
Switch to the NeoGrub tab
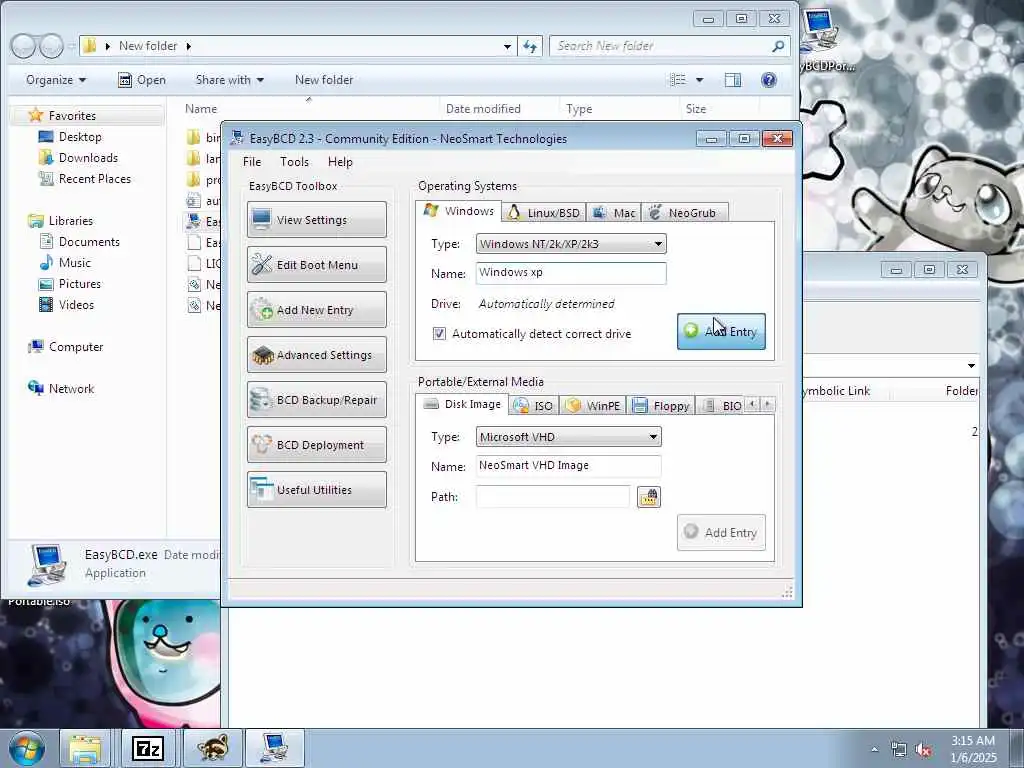pos(684,213)
